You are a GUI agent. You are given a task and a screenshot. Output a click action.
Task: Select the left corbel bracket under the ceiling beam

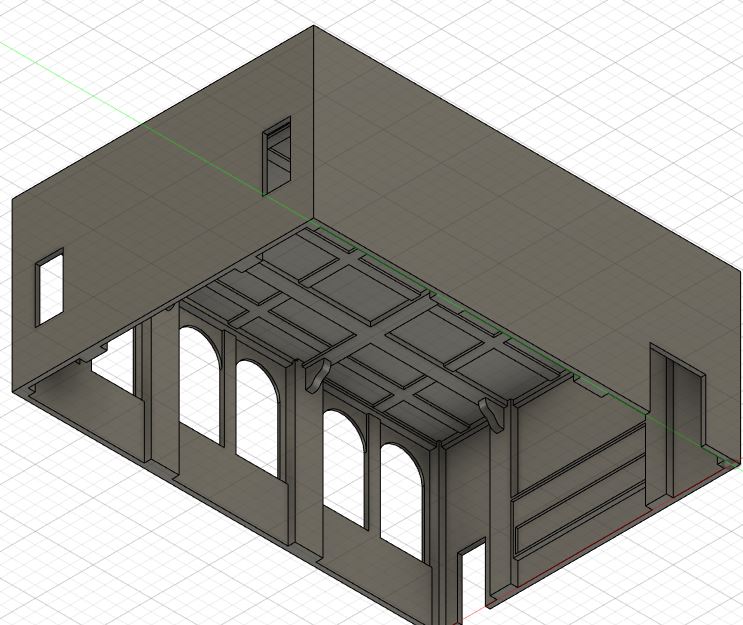(317, 375)
